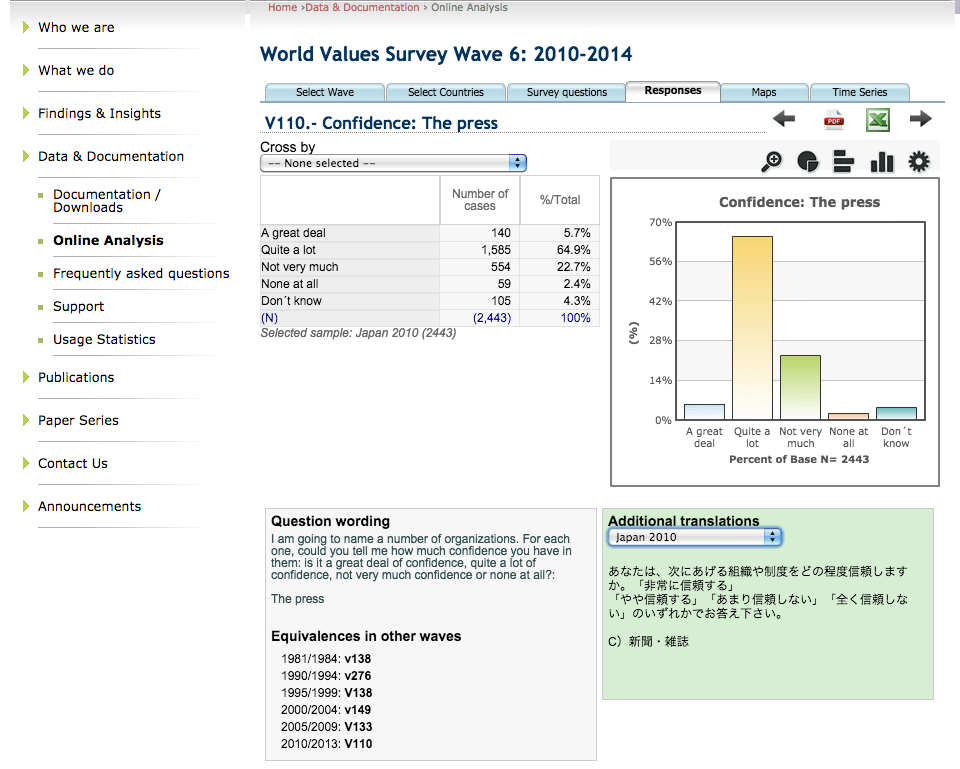Switch to the Select Countries tab

(x=445, y=92)
